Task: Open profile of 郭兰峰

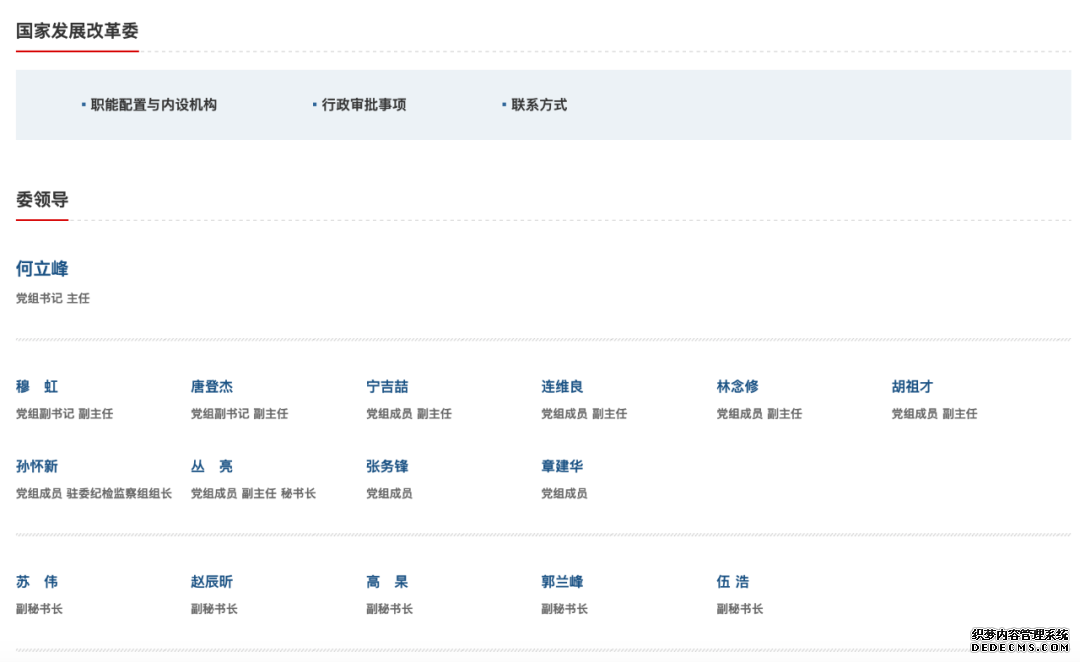Action: pos(562,582)
